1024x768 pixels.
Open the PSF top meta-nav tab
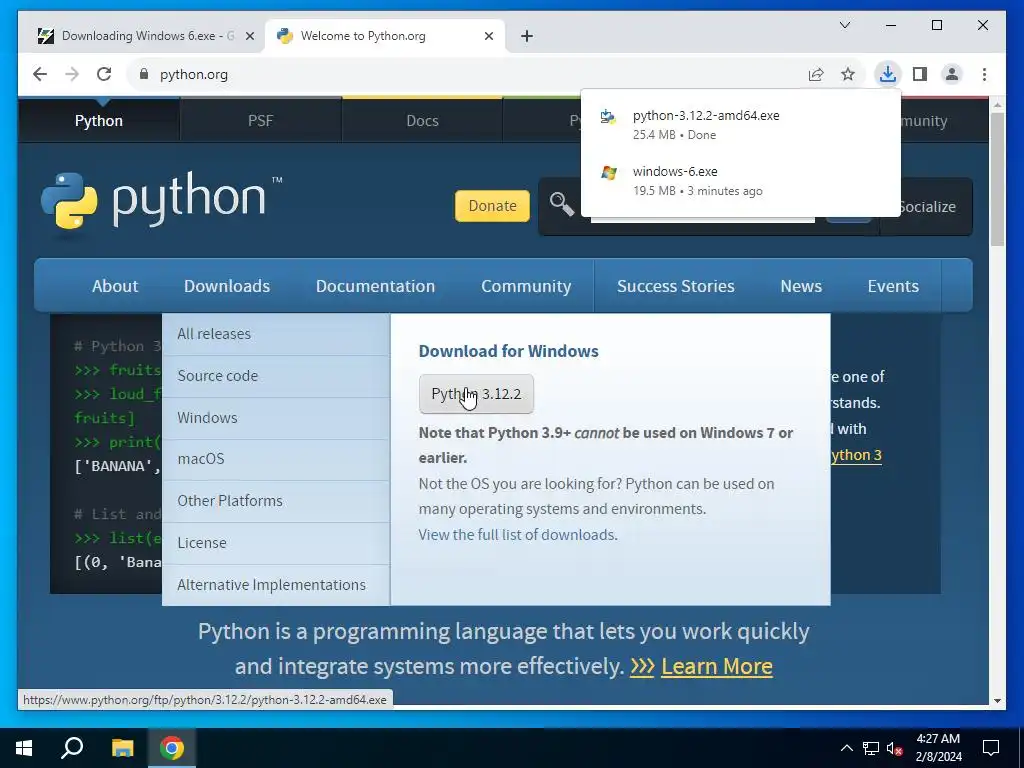(260, 121)
